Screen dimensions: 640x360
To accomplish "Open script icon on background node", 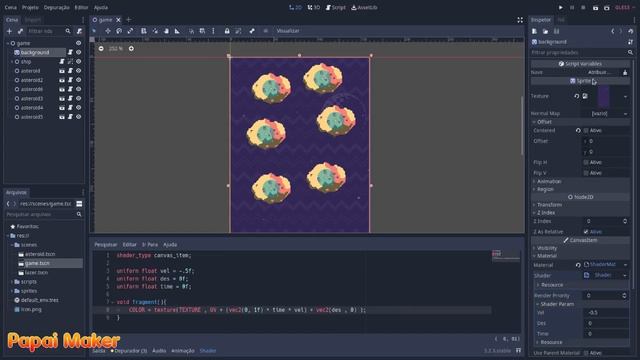I will 70,52.
